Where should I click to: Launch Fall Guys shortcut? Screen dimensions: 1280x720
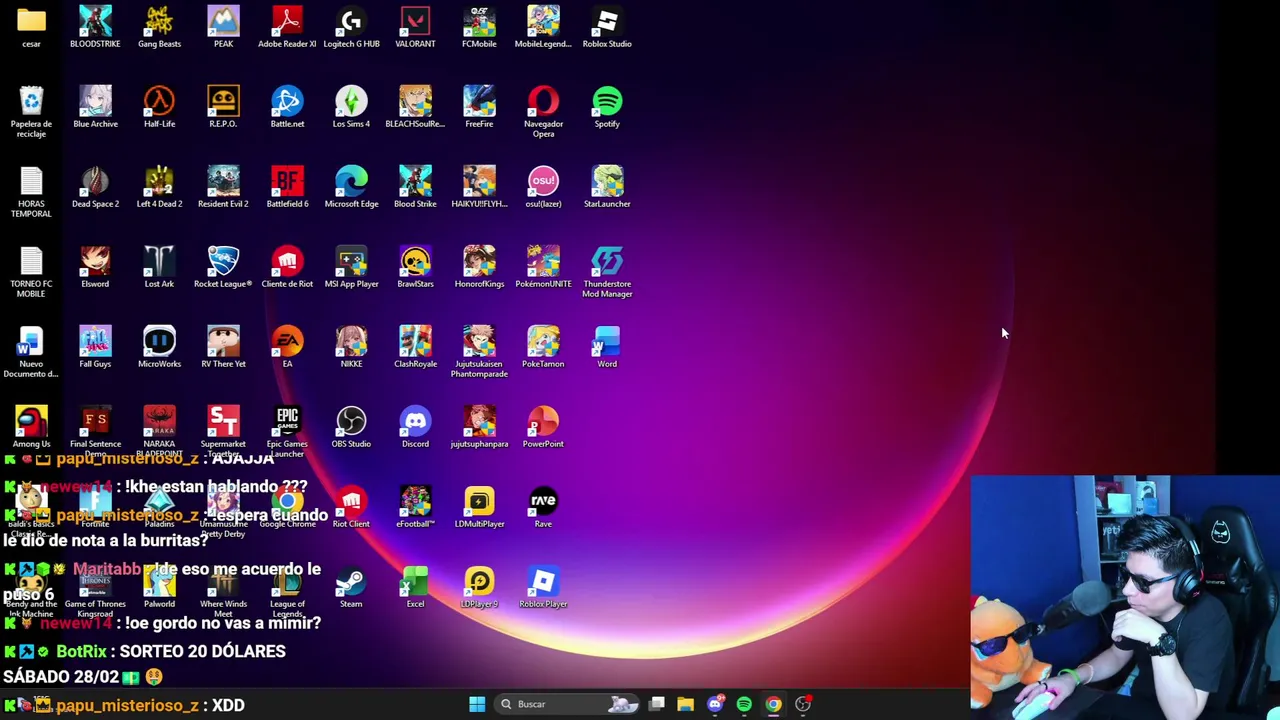point(95,347)
